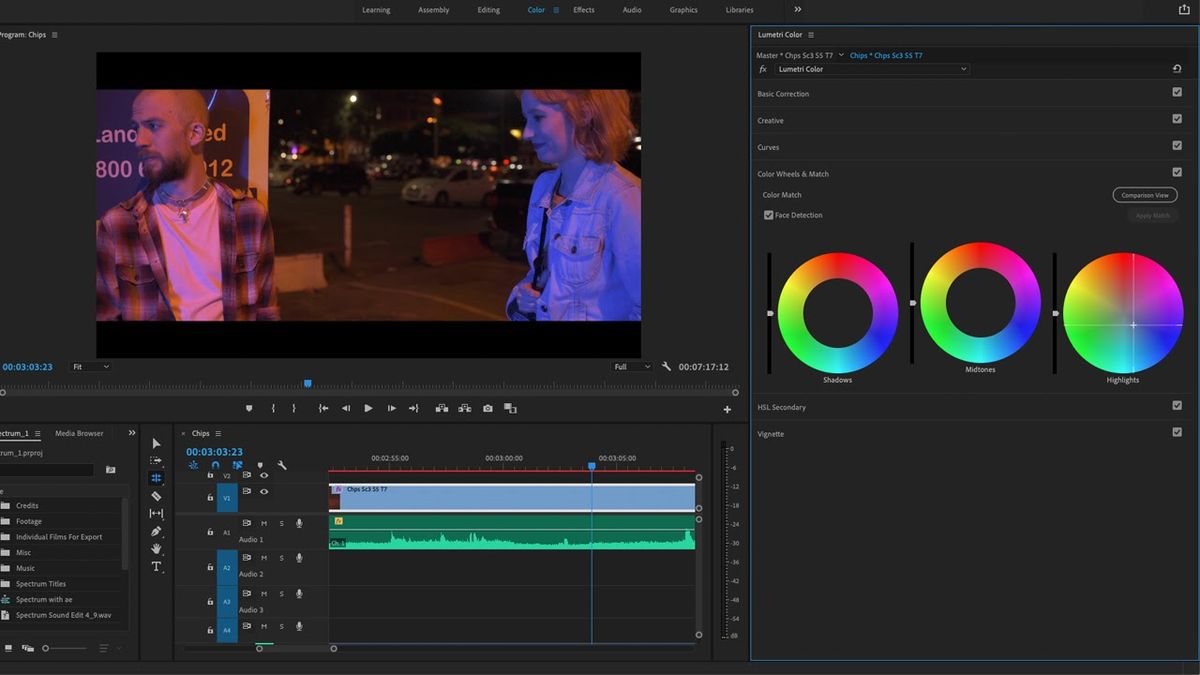Viewport: 1200px width, 675px height.
Task: Open the Media Browser tab
Action: tap(78, 433)
